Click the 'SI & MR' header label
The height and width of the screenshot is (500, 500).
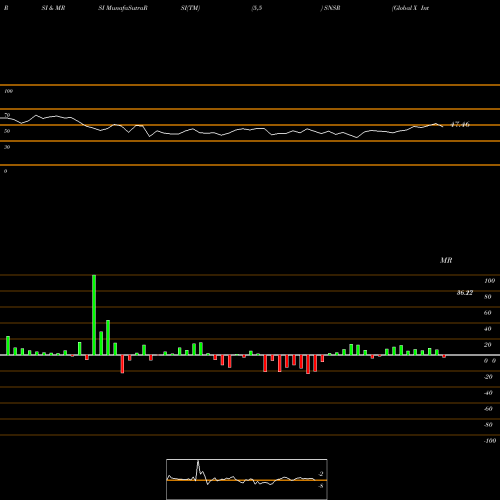[53, 8]
